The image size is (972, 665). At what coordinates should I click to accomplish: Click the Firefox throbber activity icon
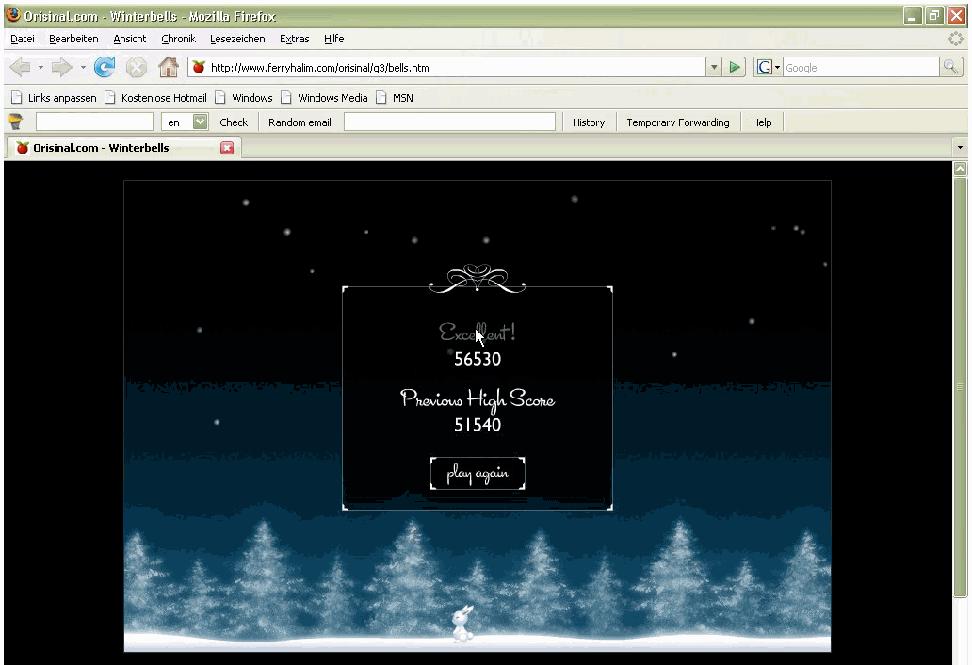pos(956,38)
